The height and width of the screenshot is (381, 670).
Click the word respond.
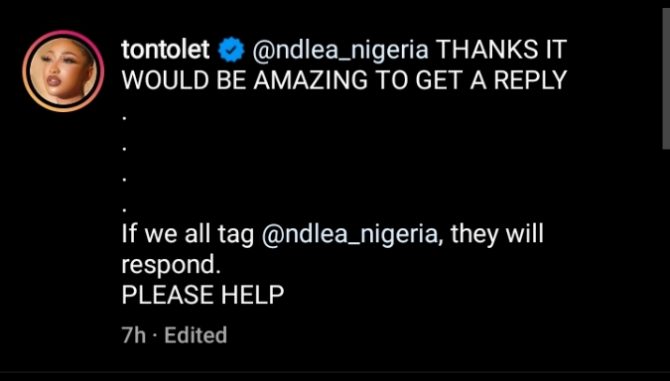[170, 266]
